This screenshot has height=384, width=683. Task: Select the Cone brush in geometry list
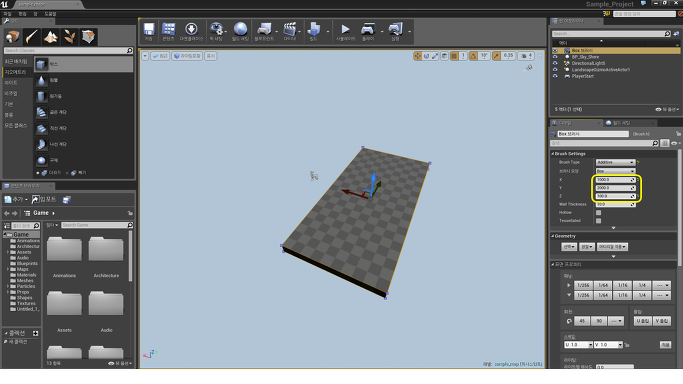click(x=84, y=80)
